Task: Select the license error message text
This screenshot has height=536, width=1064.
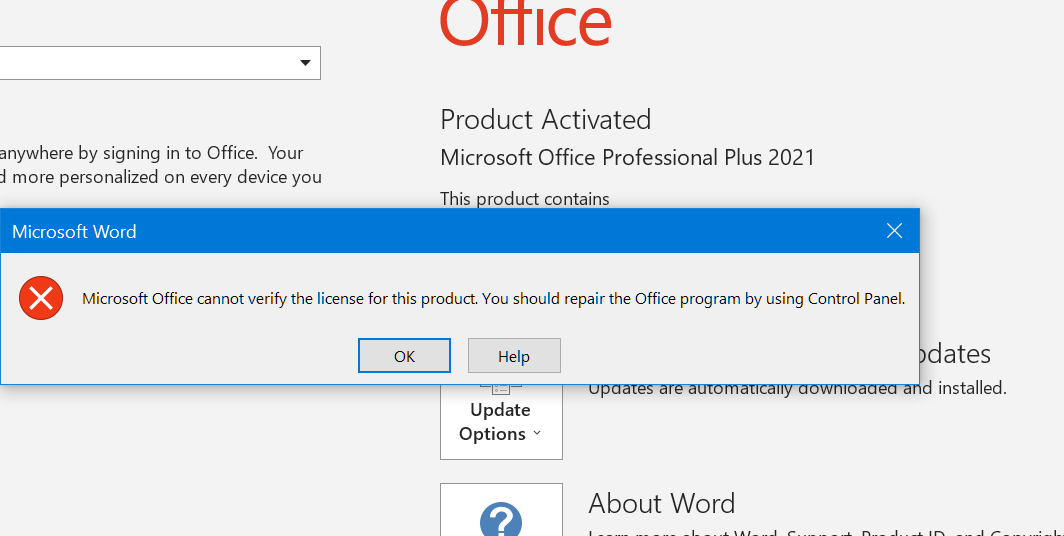Action: tap(493, 299)
